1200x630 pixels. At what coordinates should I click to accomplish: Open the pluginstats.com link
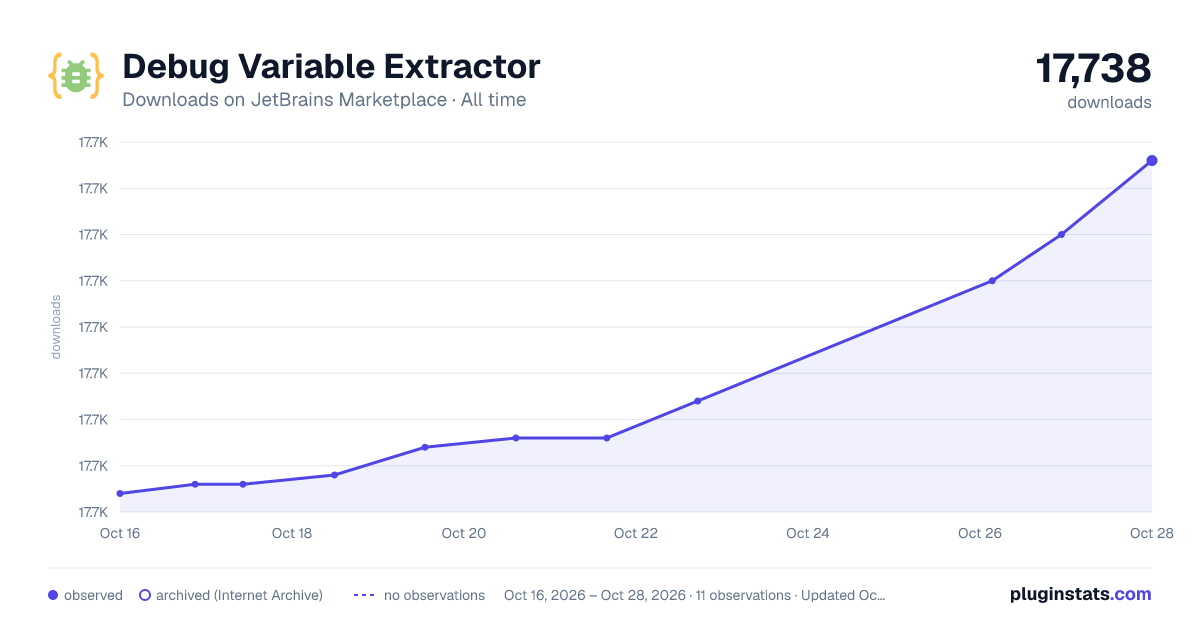(1080, 594)
